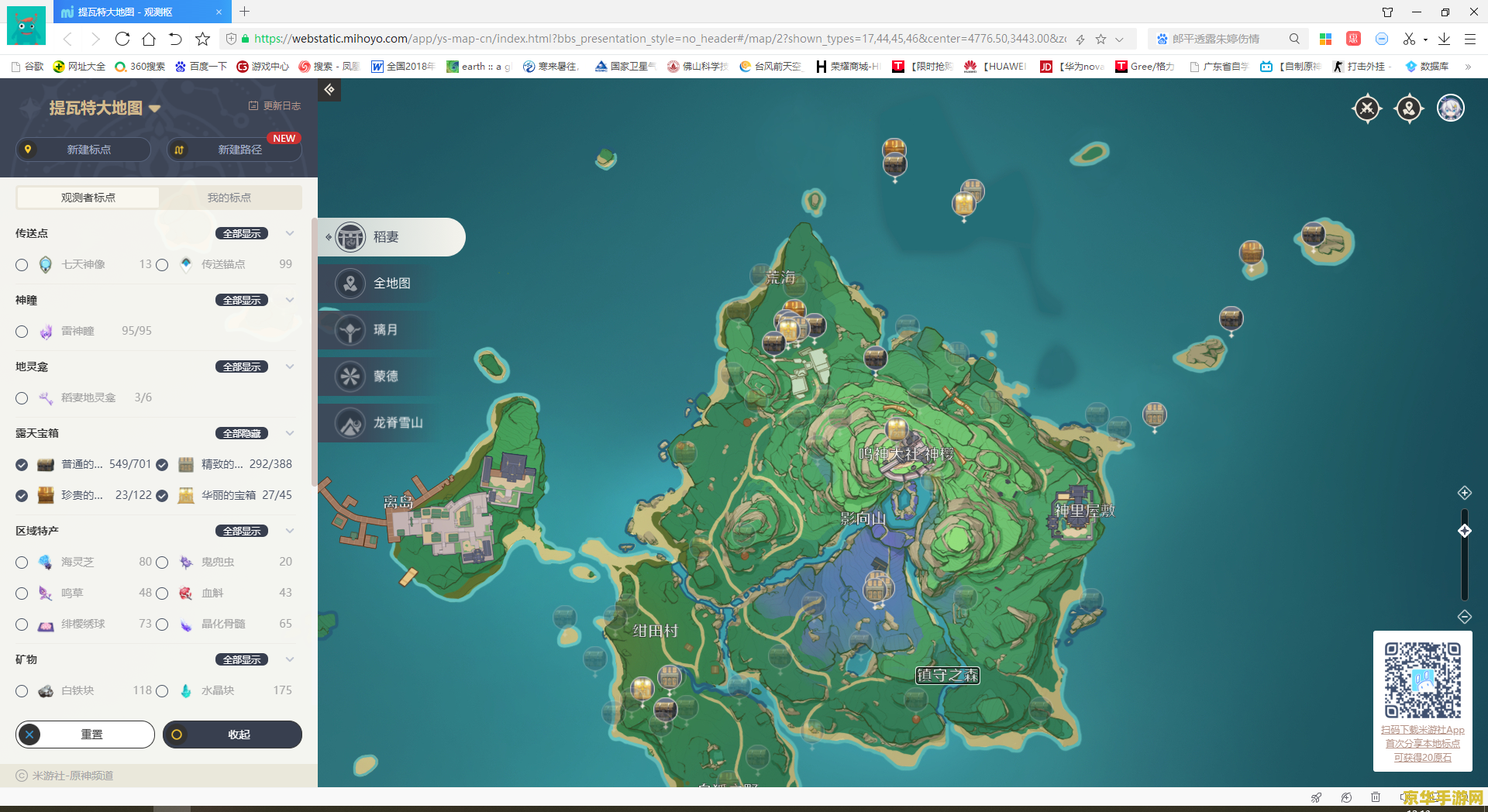Click the golden chest marker at 鸣神大社
The height and width of the screenshot is (812, 1488).
coord(897,429)
